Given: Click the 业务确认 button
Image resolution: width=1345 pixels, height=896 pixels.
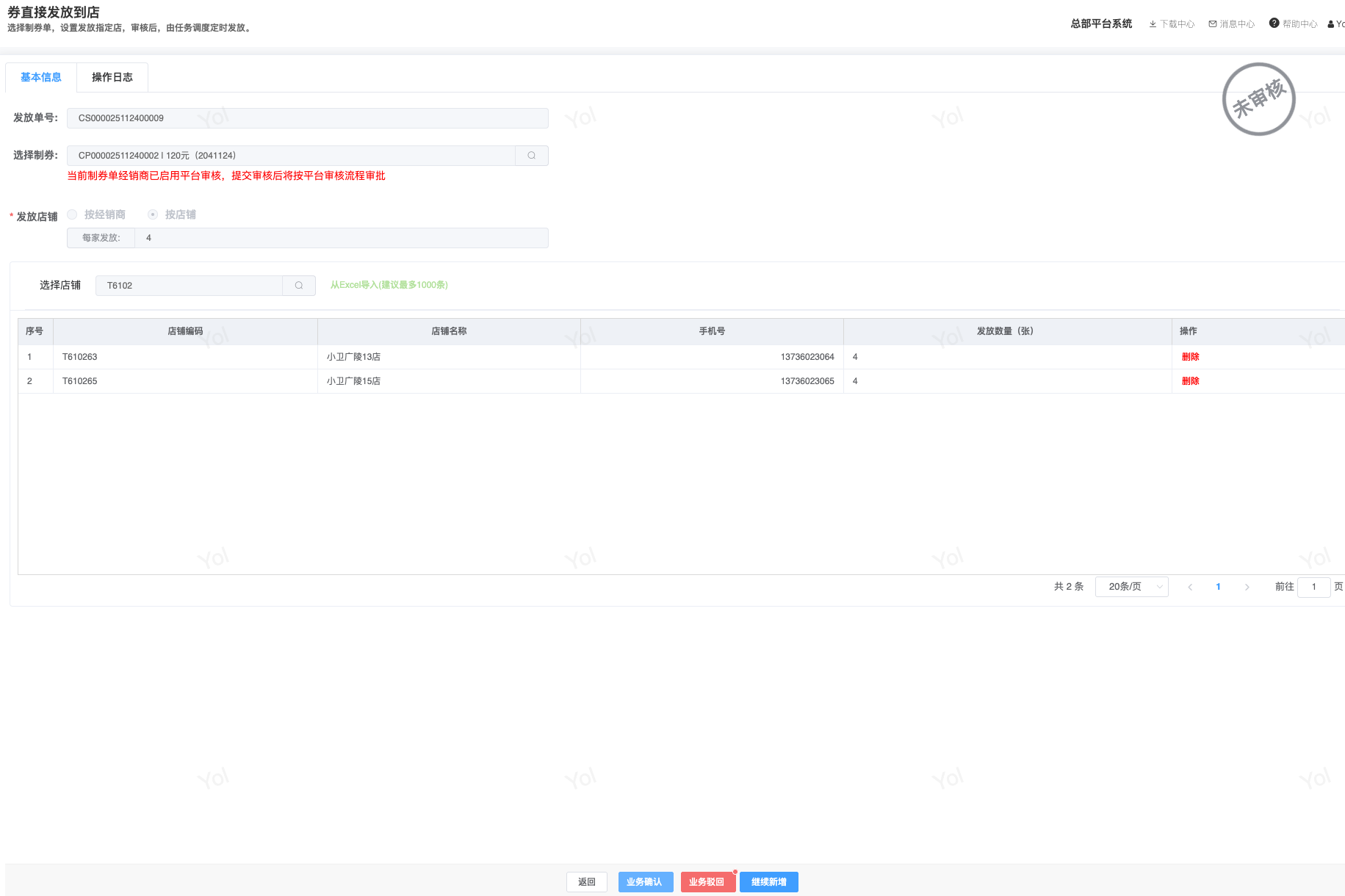Looking at the screenshot, I should pos(646,882).
